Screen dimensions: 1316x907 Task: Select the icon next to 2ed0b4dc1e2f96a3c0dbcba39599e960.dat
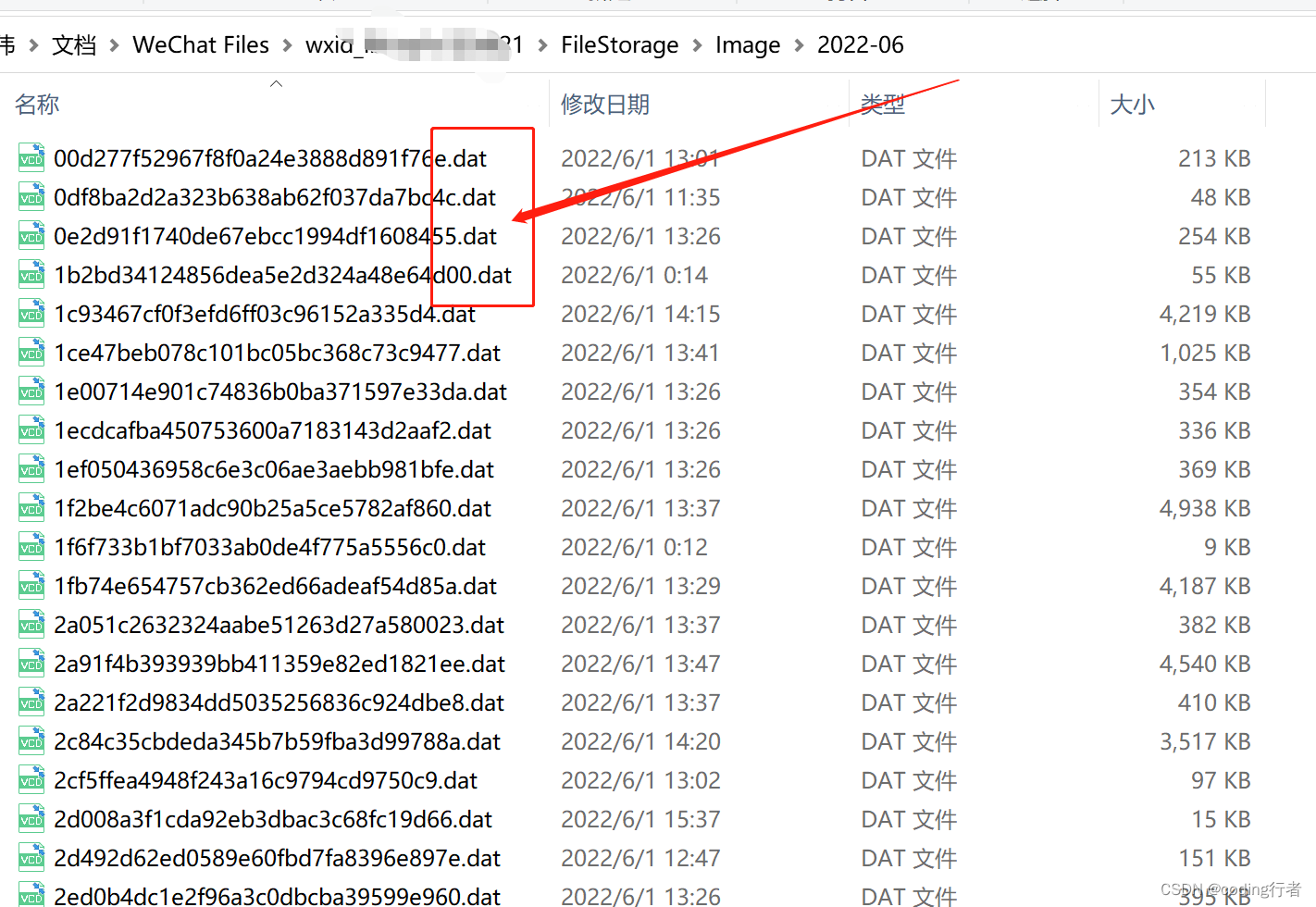pos(31,894)
